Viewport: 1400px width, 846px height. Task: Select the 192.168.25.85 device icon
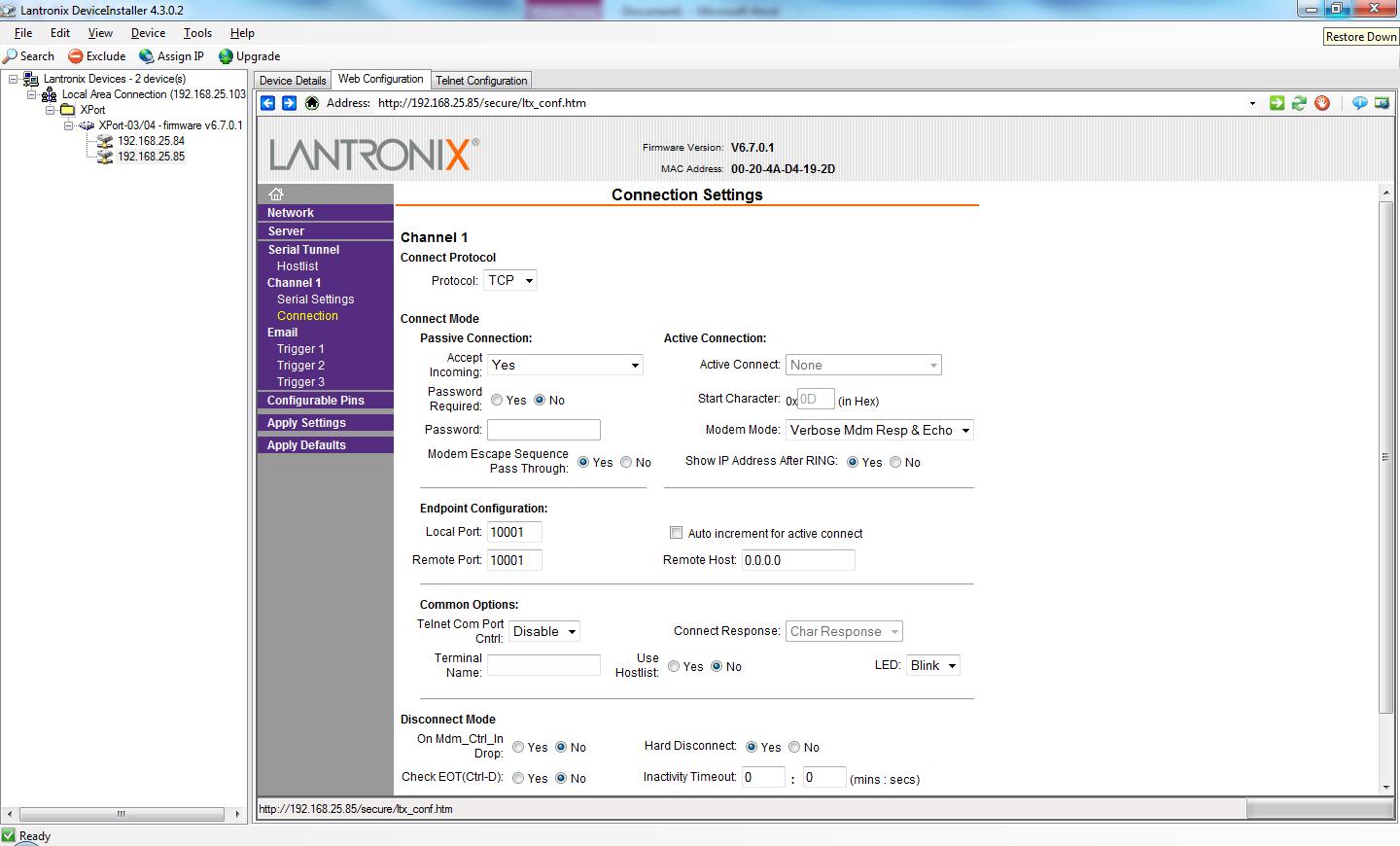(105, 157)
